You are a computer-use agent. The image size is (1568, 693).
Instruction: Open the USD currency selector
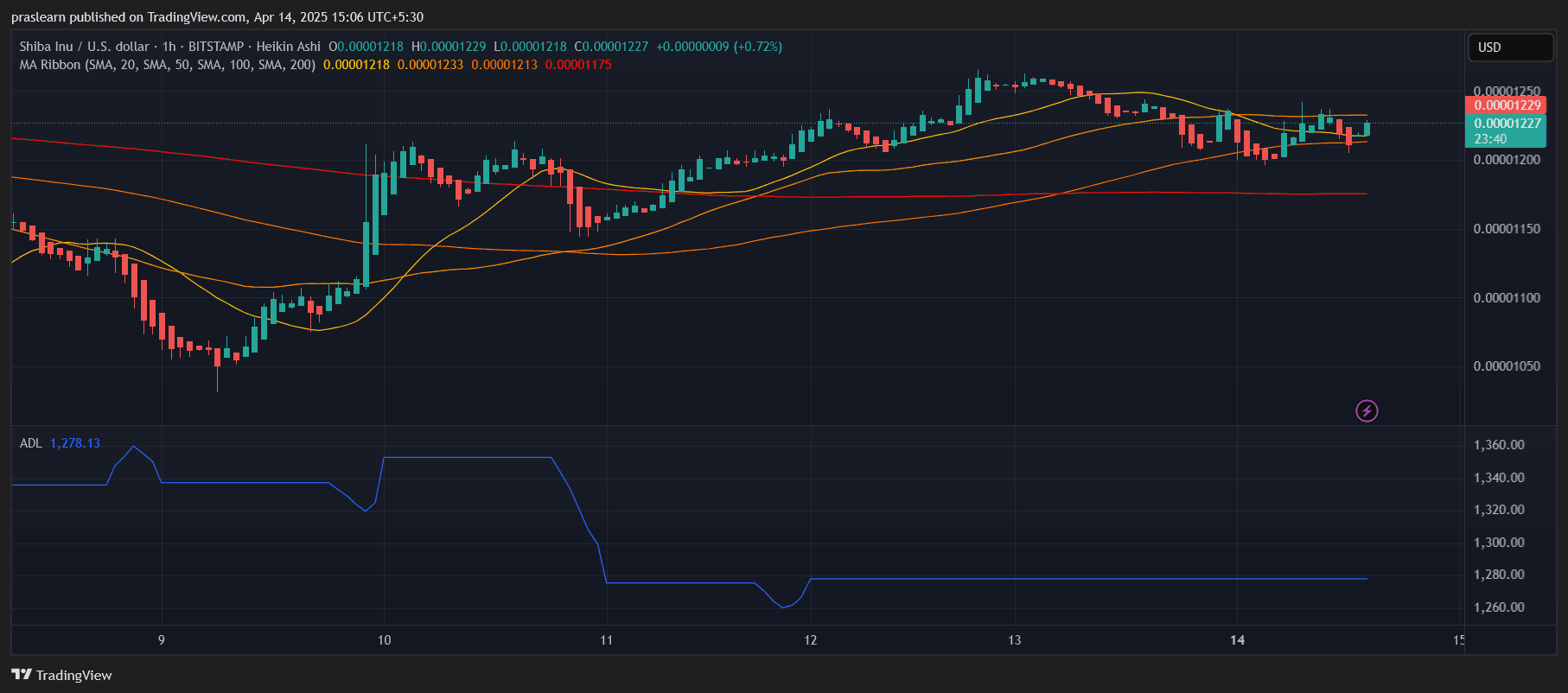(1509, 48)
